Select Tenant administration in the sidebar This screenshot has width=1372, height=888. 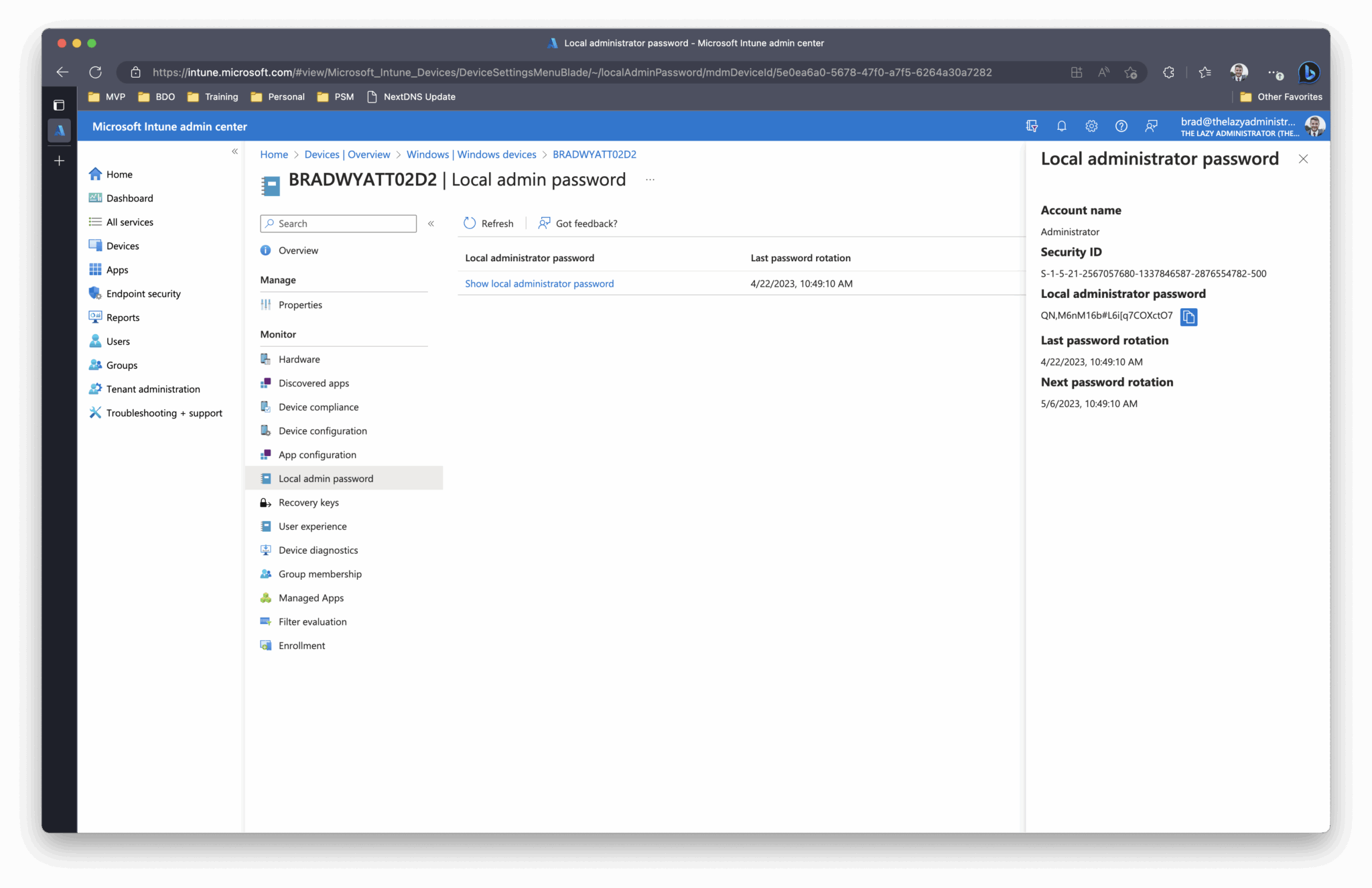(153, 388)
